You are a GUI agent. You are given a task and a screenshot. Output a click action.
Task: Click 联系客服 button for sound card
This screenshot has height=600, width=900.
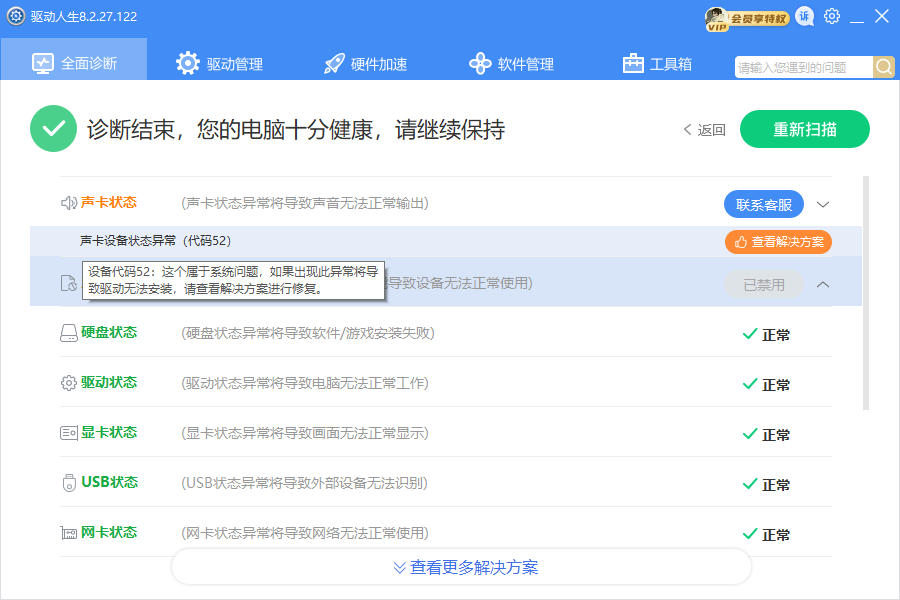[x=763, y=204]
